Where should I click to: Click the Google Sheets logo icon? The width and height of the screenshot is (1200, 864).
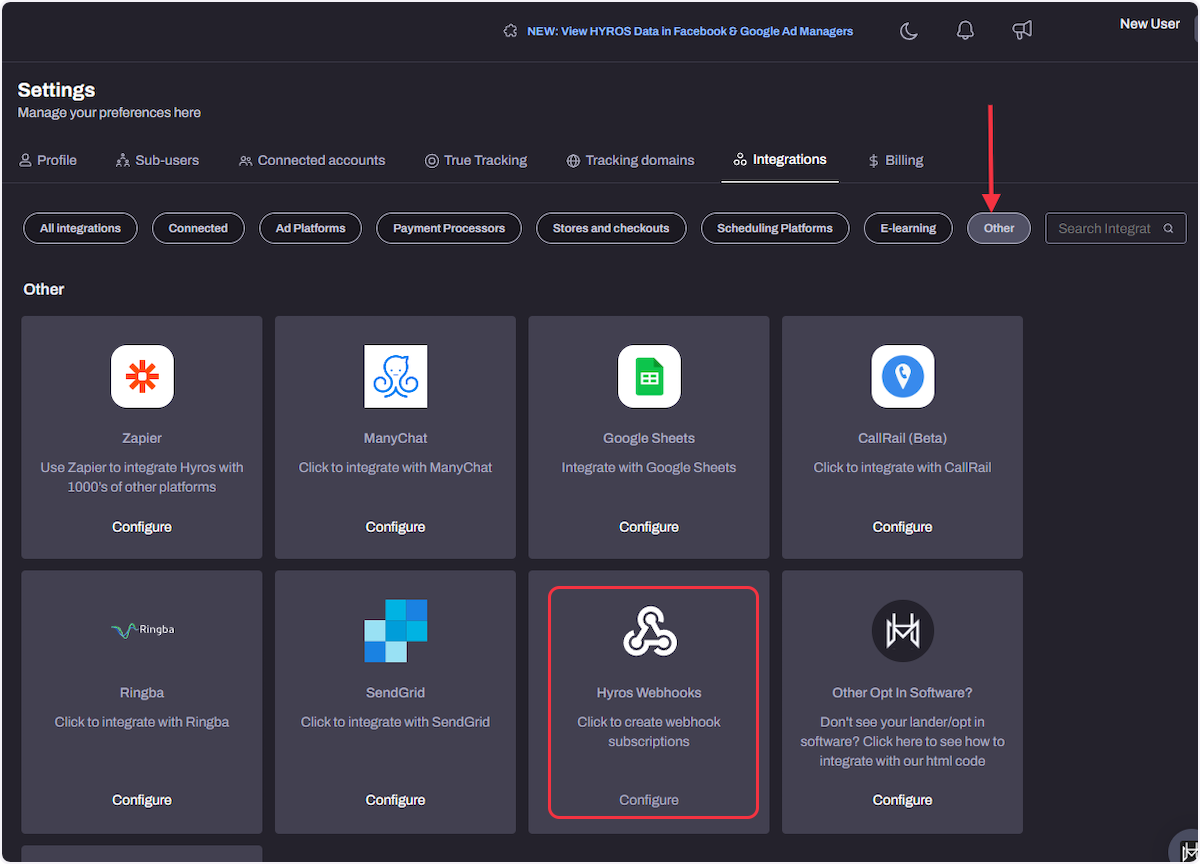(x=649, y=376)
